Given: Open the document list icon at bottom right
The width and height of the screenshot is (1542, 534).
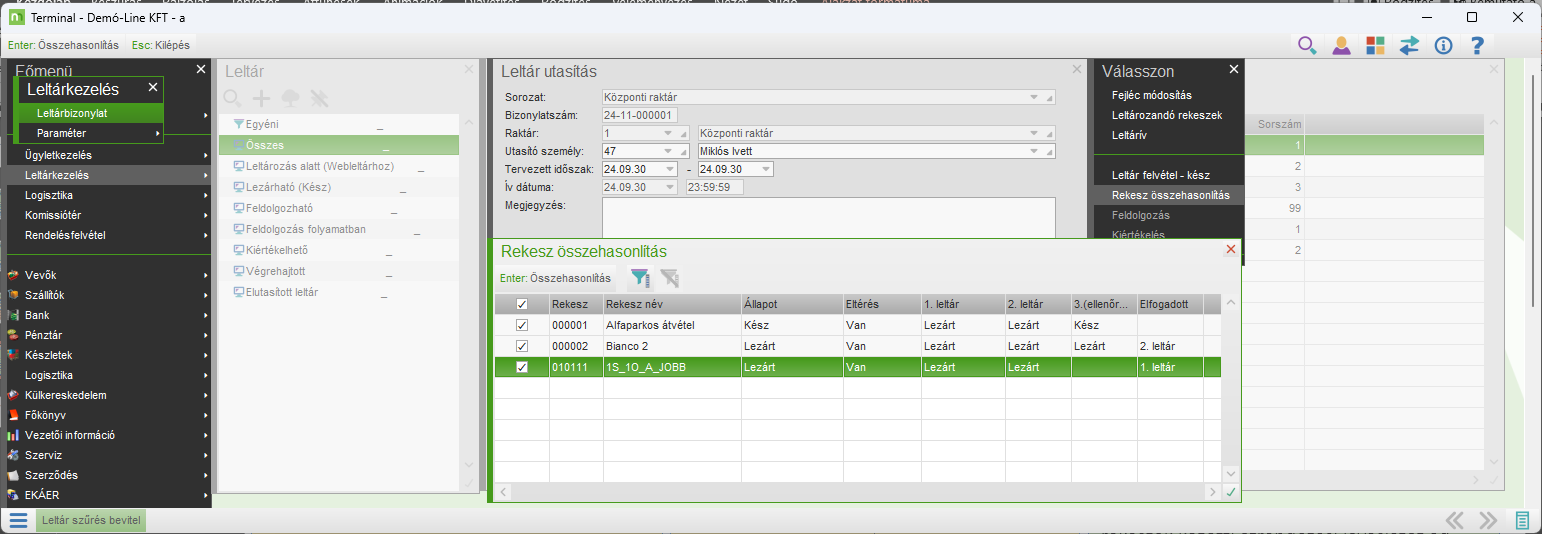Looking at the screenshot, I should 1523,520.
